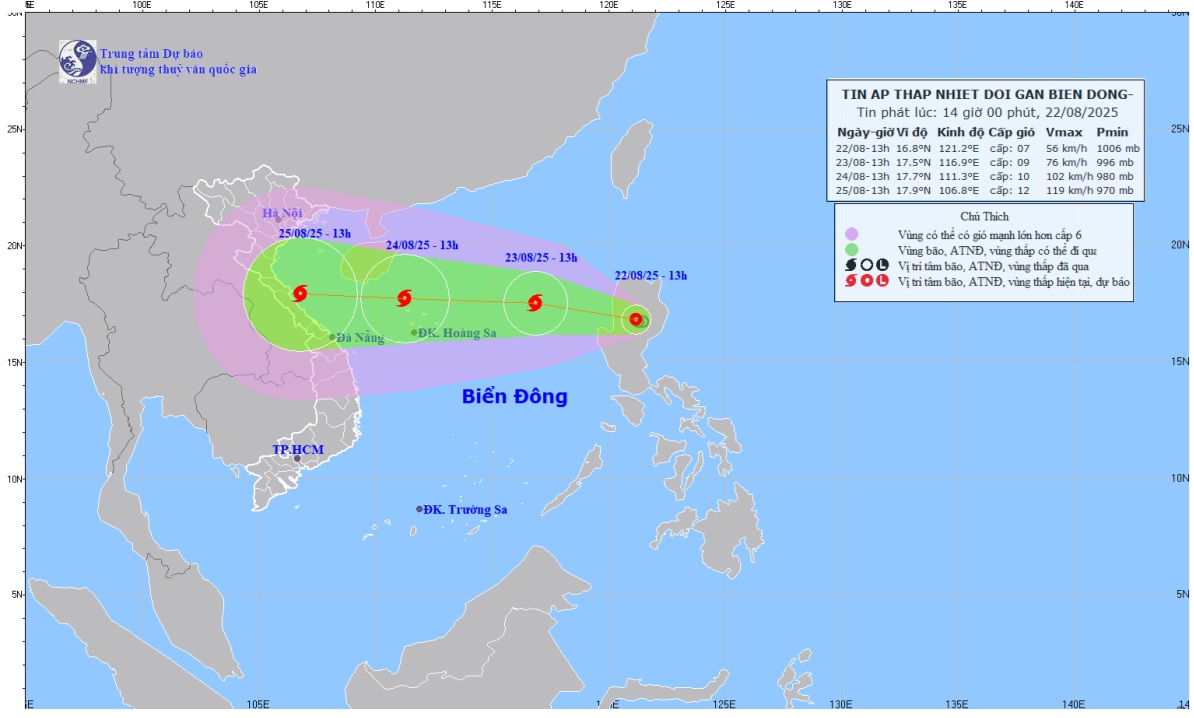Screen dimensions: 1194x718
Task: Click the '110E' top longitude axis label
Action: click(x=374, y=5)
